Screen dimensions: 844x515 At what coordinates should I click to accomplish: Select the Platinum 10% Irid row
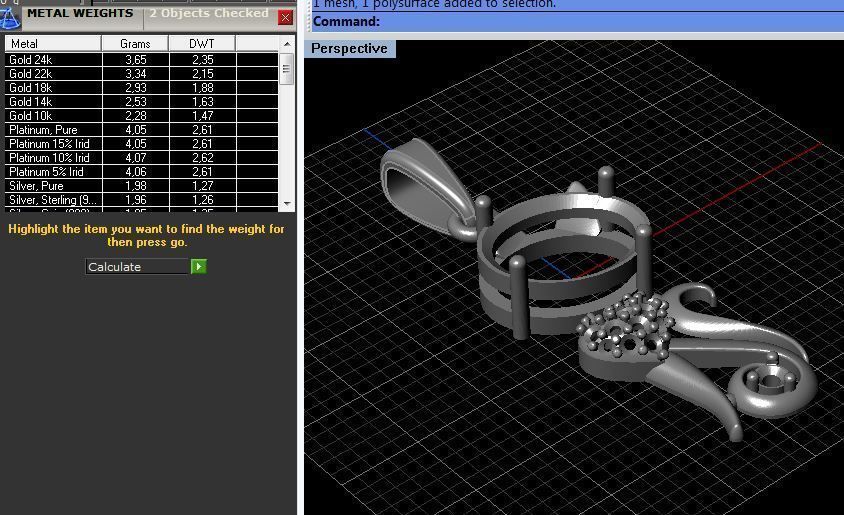coord(142,158)
